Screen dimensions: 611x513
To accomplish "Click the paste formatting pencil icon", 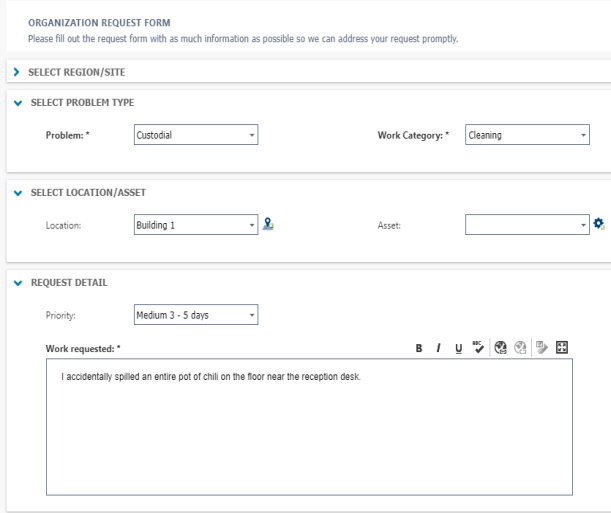I will (x=542, y=347).
